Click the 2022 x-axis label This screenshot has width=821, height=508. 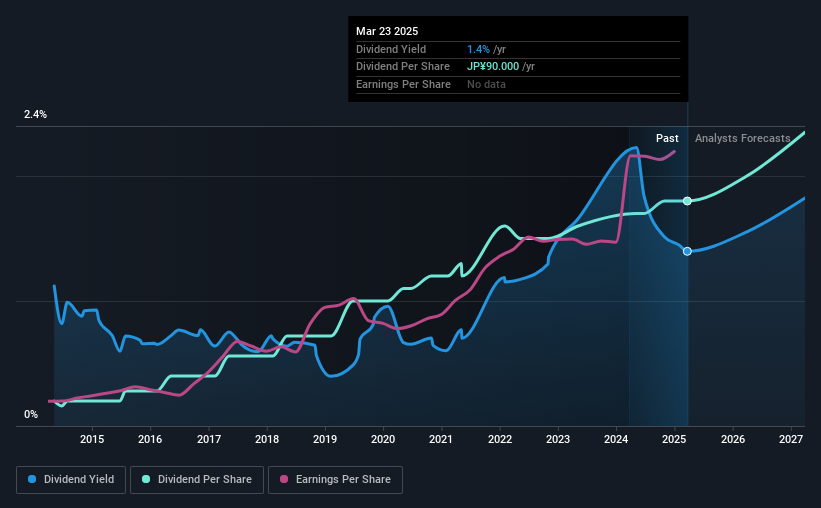(x=500, y=439)
